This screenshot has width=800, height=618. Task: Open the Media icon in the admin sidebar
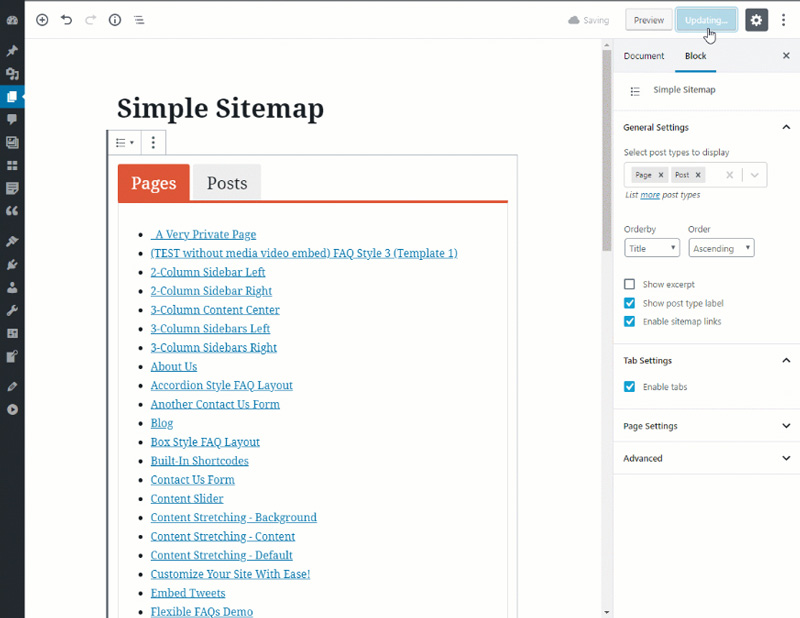click(12, 144)
